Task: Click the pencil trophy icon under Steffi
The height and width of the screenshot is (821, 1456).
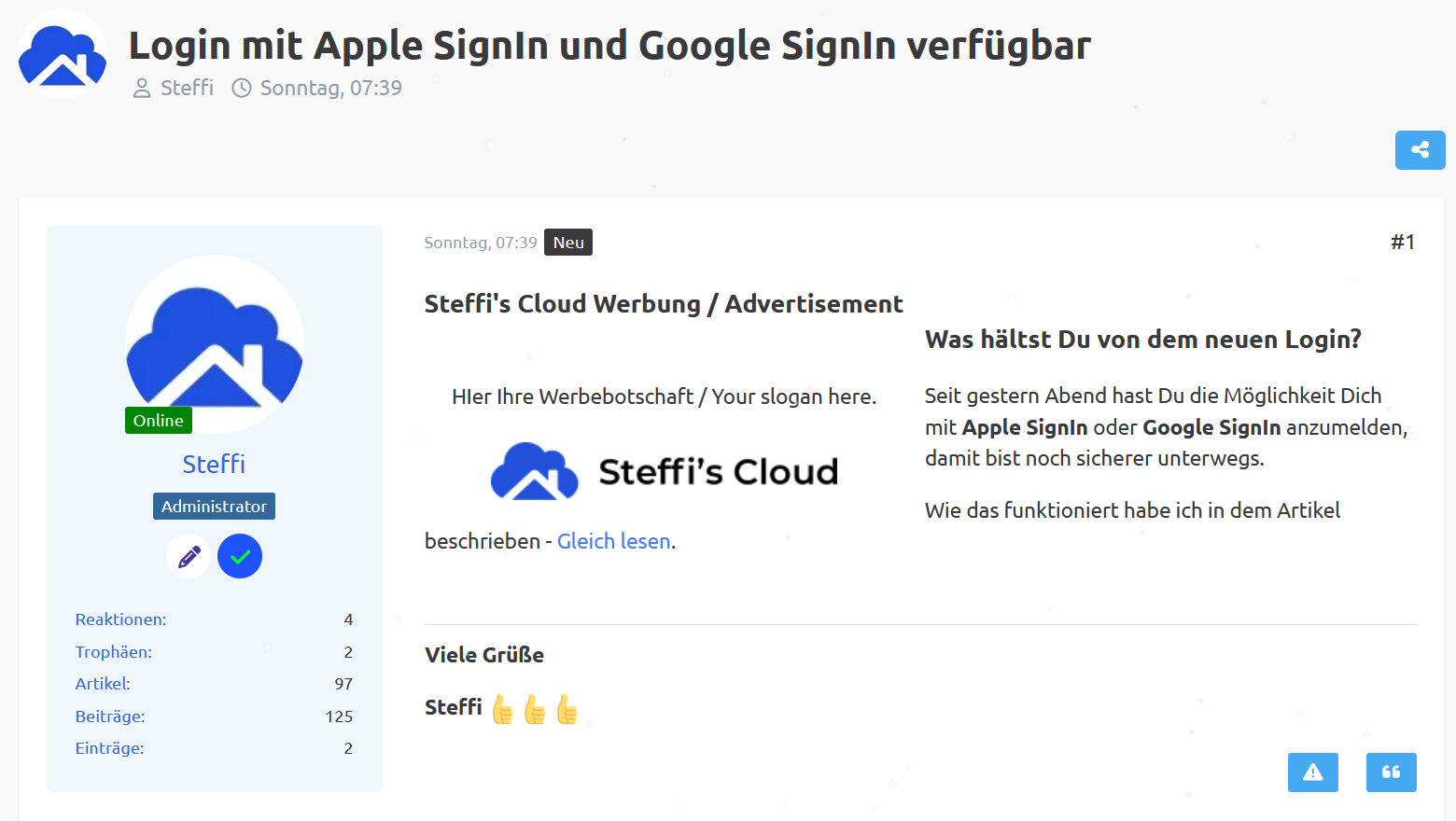Action: tap(189, 557)
